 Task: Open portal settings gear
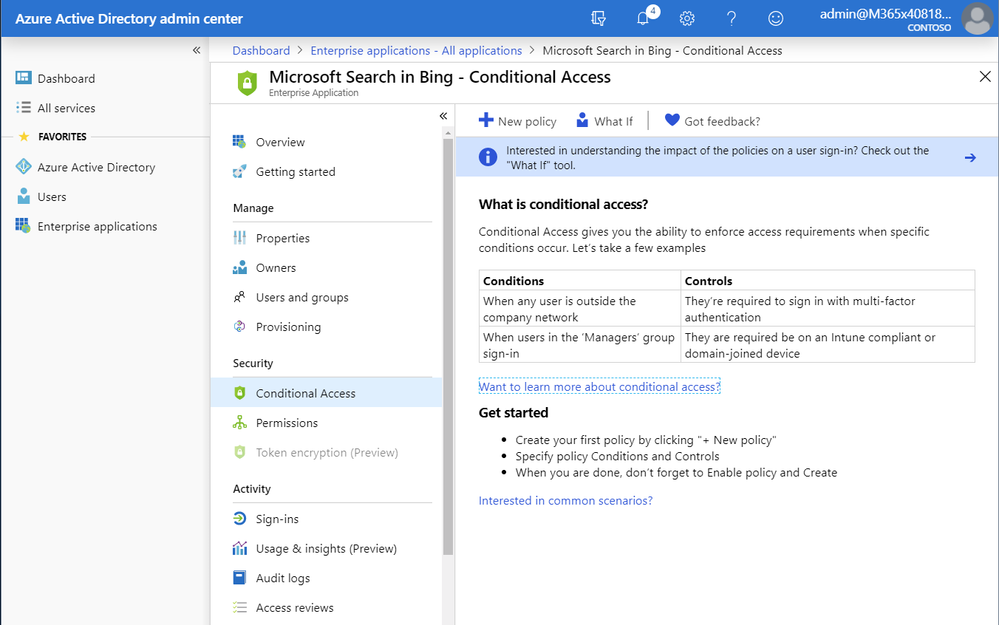point(687,18)
